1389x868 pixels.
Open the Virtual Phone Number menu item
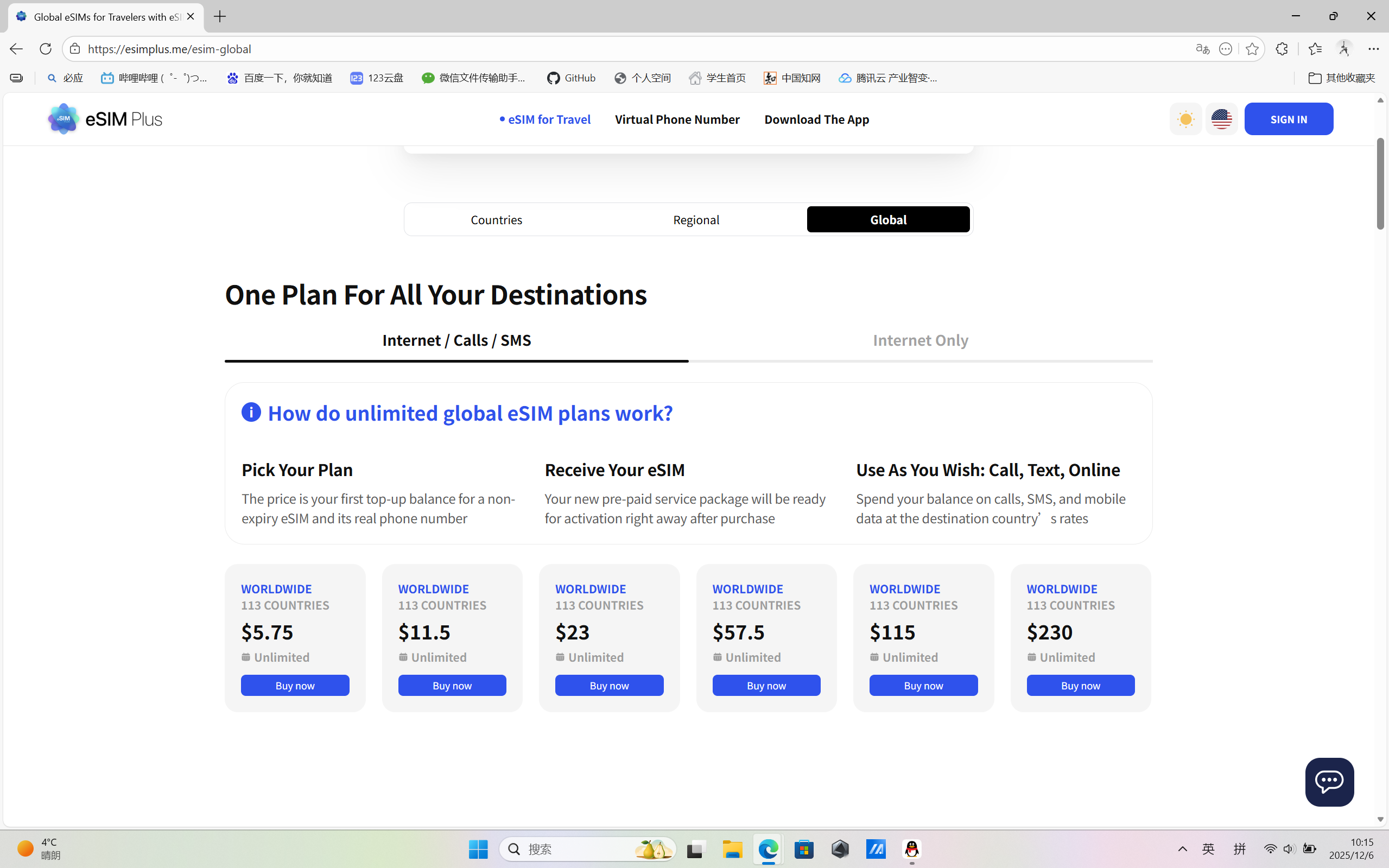(x=677, y=119)
